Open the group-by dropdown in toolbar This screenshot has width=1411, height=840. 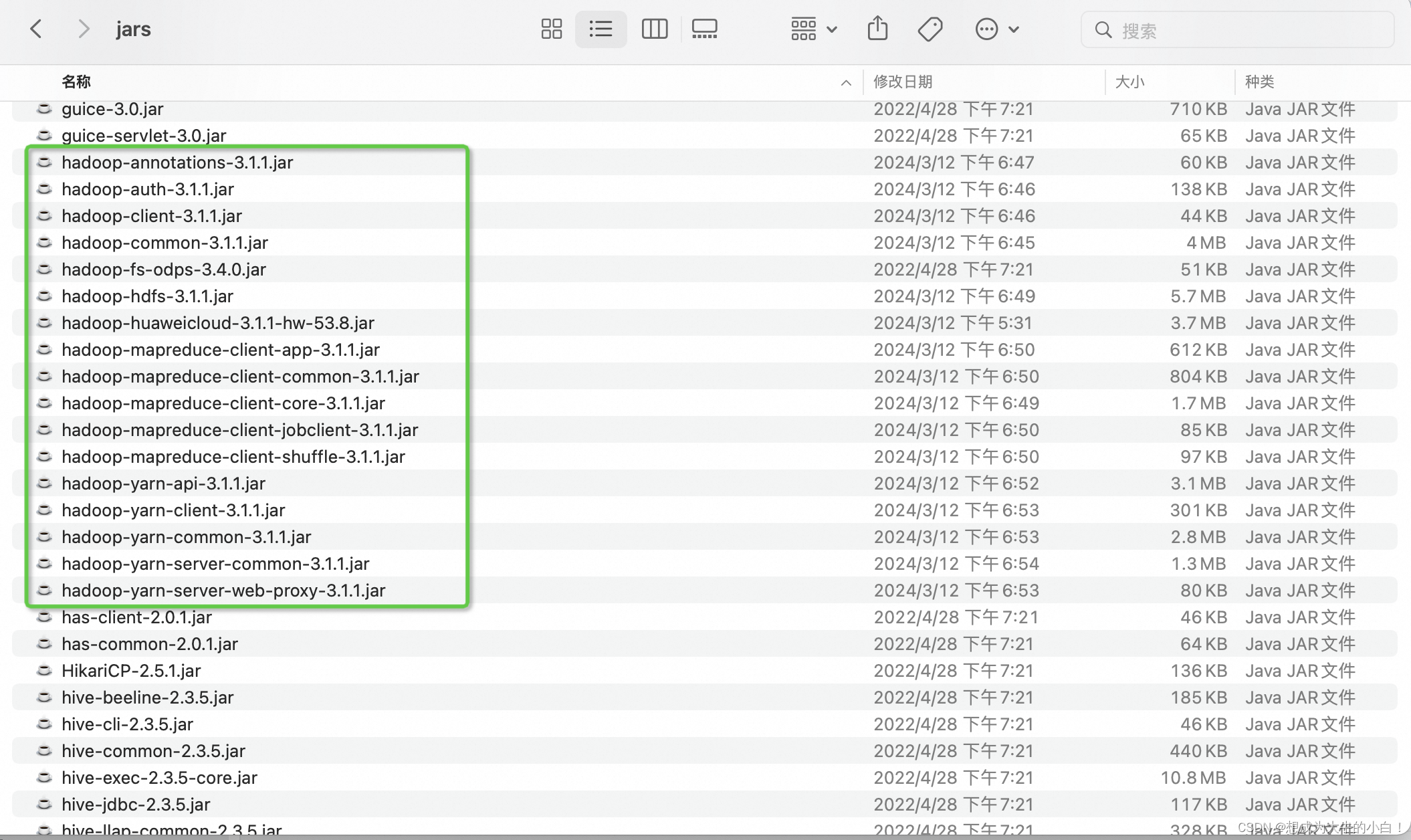(x=813, y=29)
